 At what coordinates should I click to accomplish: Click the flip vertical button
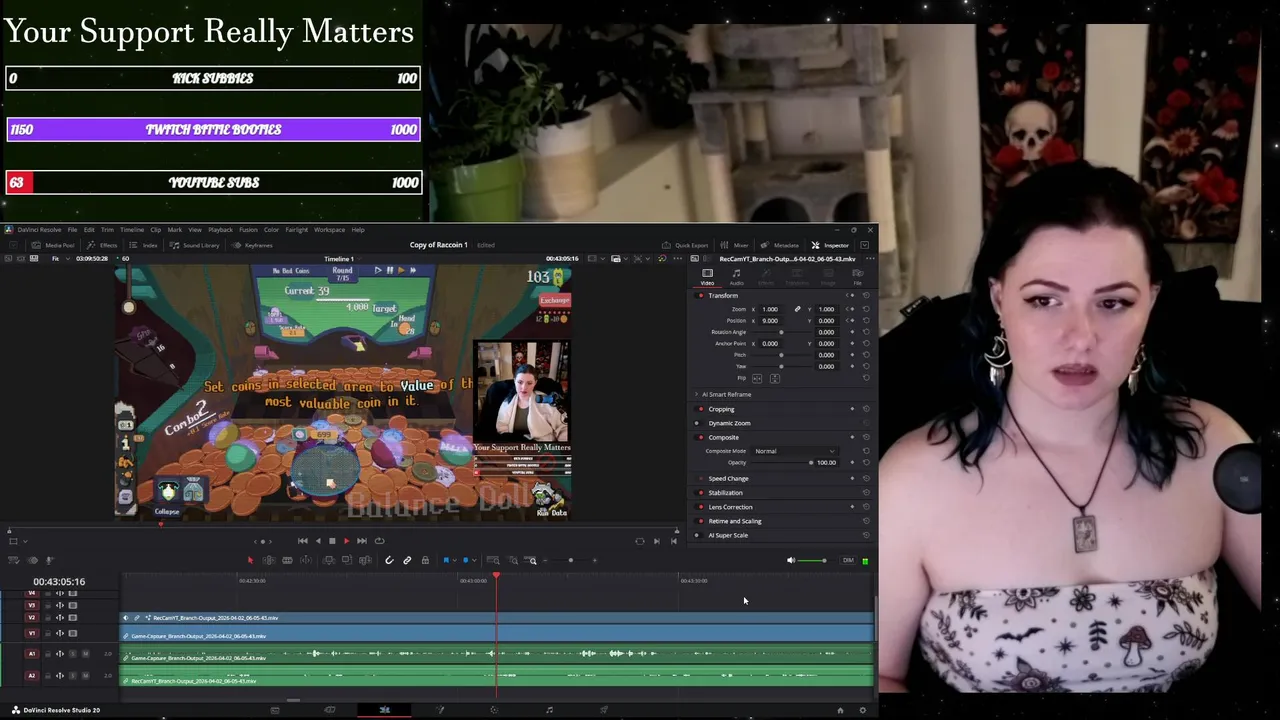(773, 378)
